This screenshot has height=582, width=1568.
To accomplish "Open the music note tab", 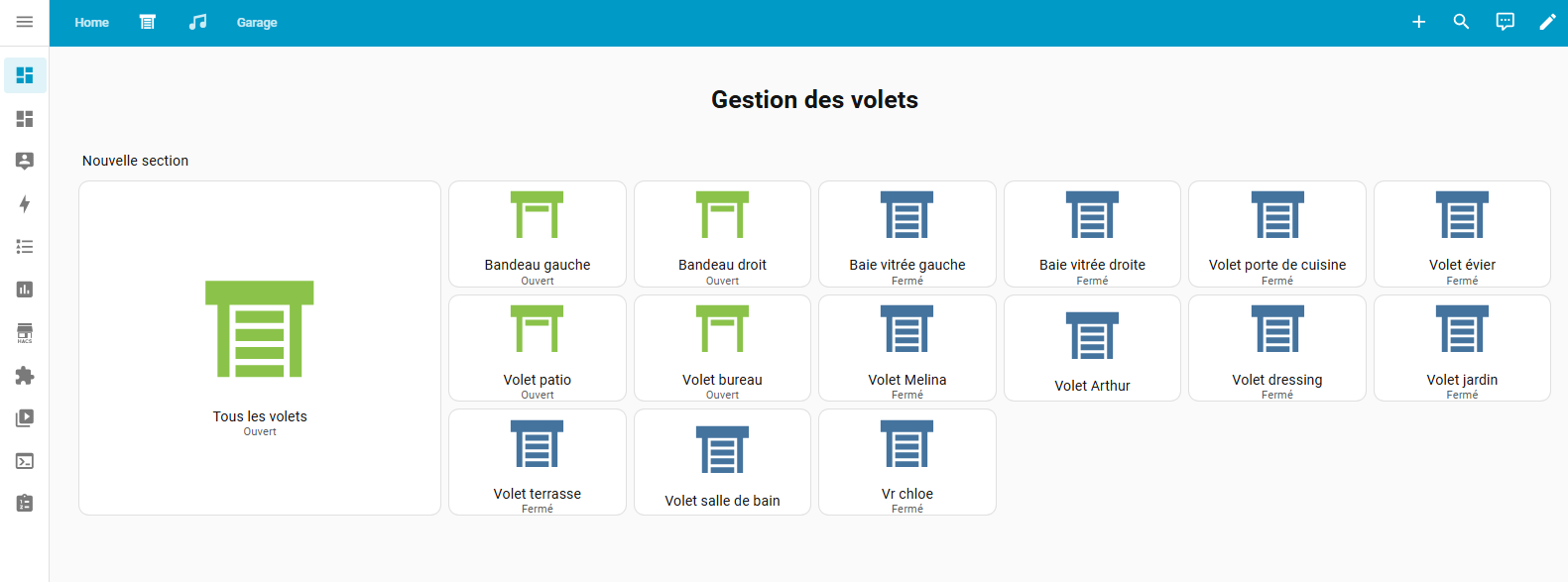I will point(198,22).
